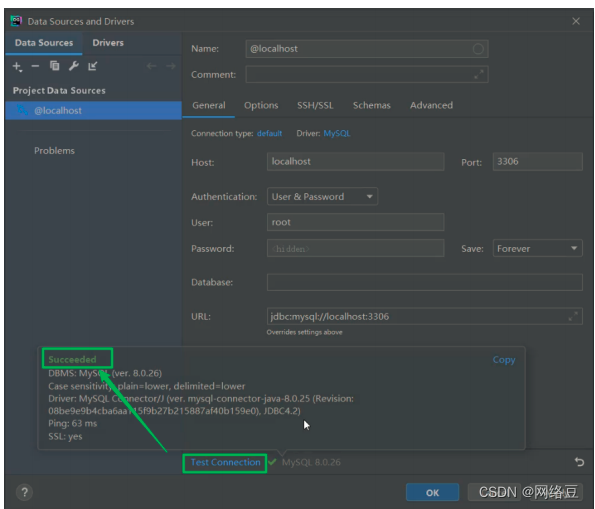The width and height of the screenshot is (595, 509).
Task: Click the Host field containing localhost
Action: [356, 162]
